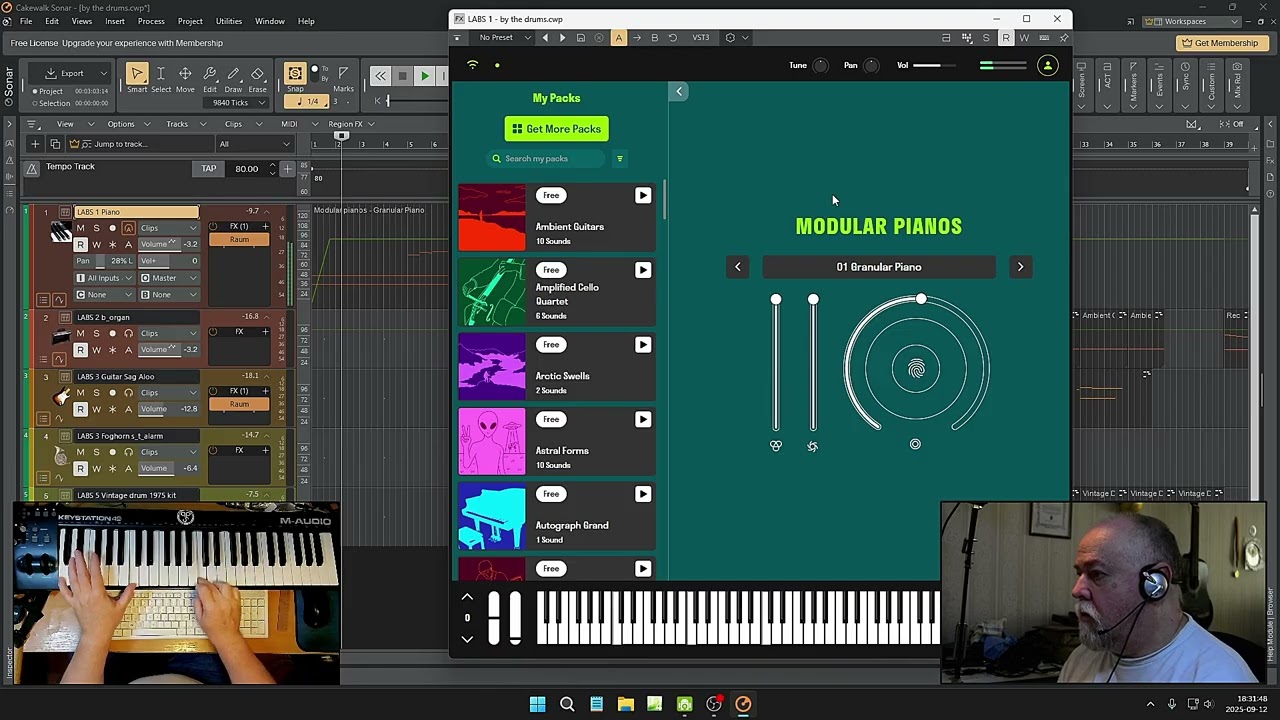The height and width of the screenshot is (720, 1280).
Task: Open the packs filter icon
Action: (619, 159)
